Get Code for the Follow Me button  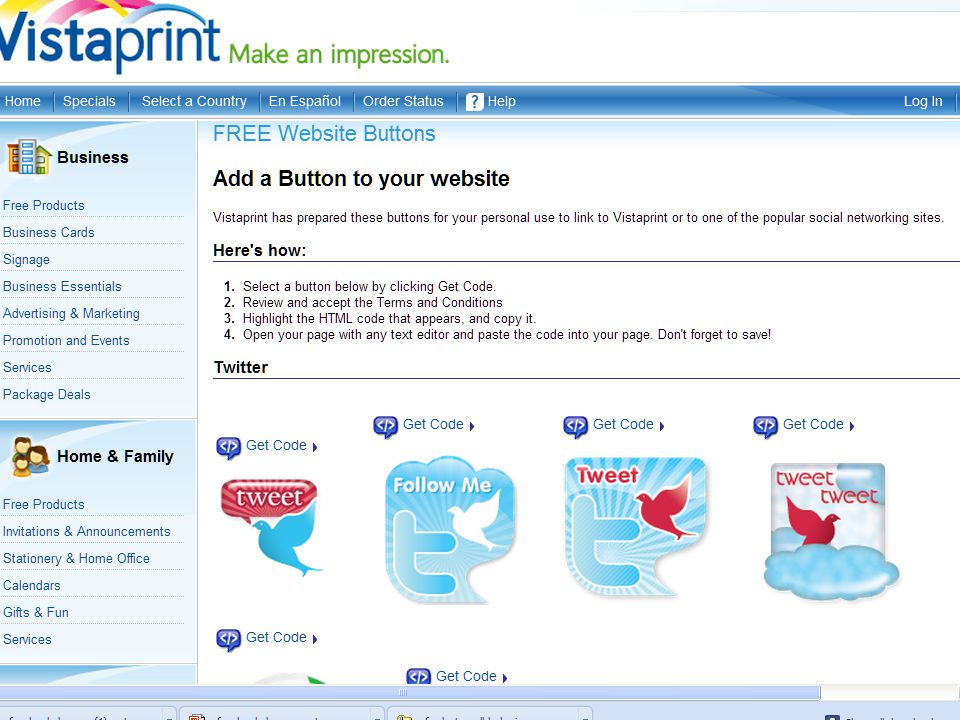tap(433, 424)
